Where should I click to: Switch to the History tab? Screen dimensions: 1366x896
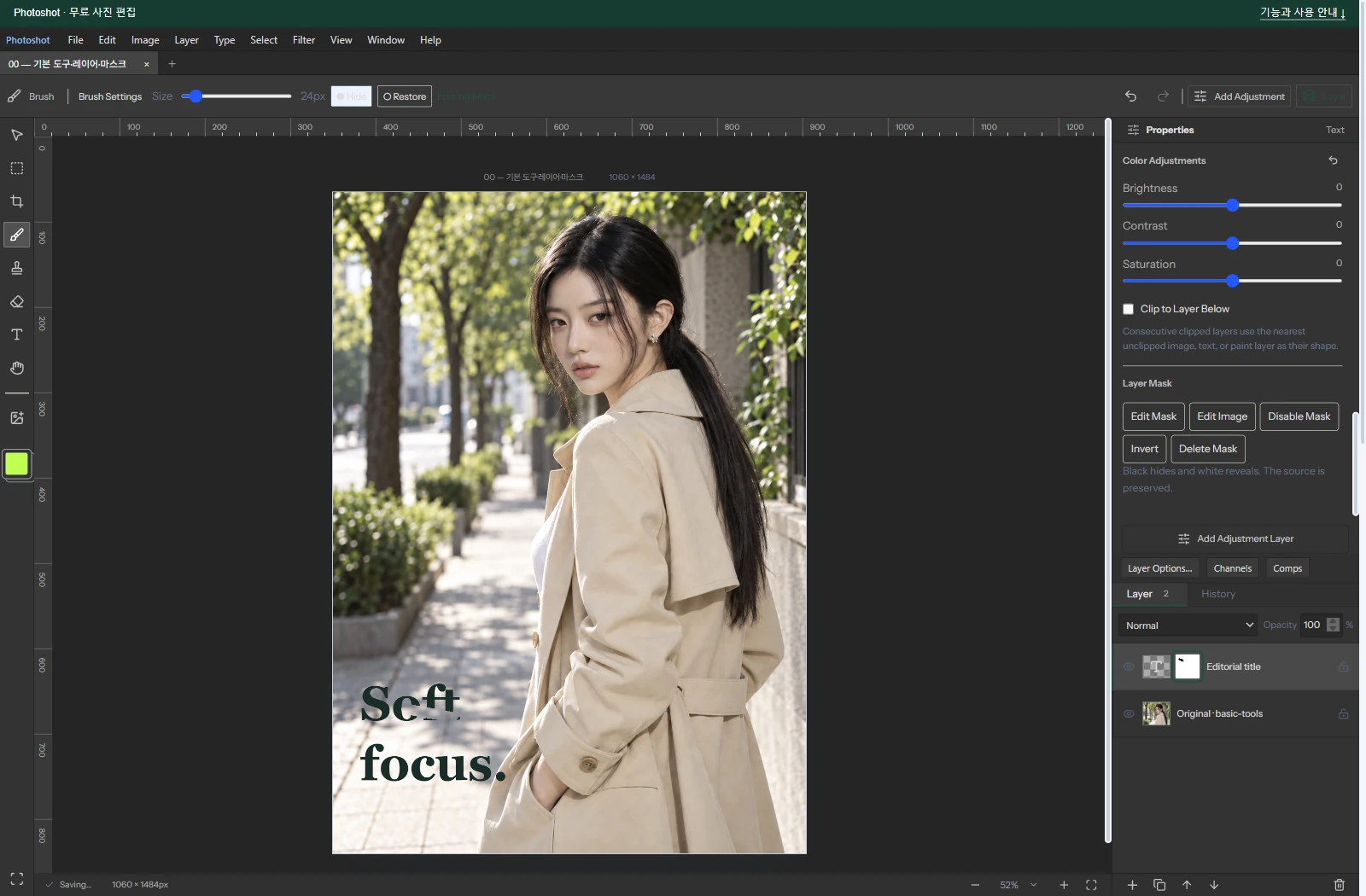[x=1218, y=594]
